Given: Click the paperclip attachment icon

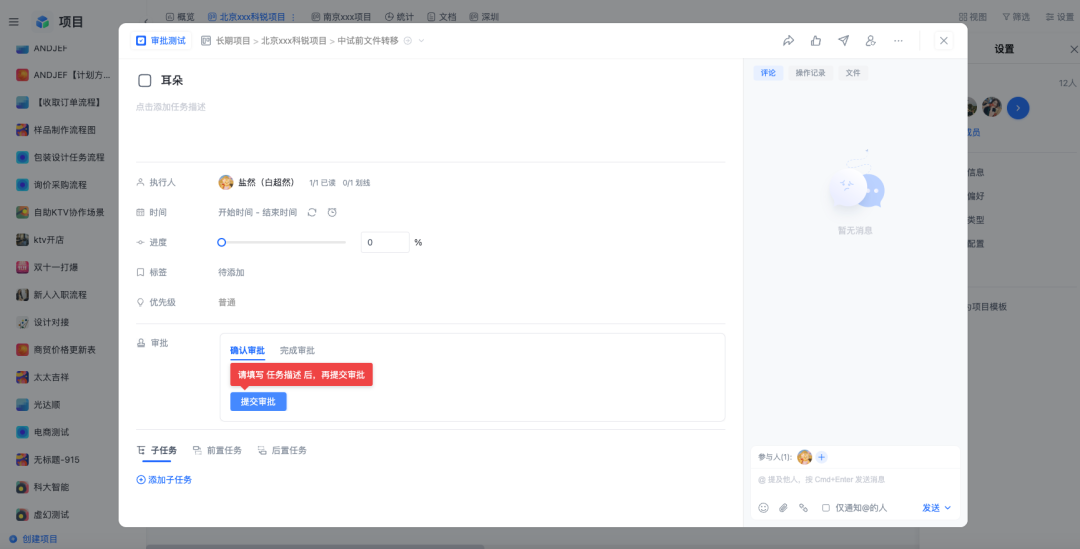Looking at the screenshot, I should pos(783,508).
